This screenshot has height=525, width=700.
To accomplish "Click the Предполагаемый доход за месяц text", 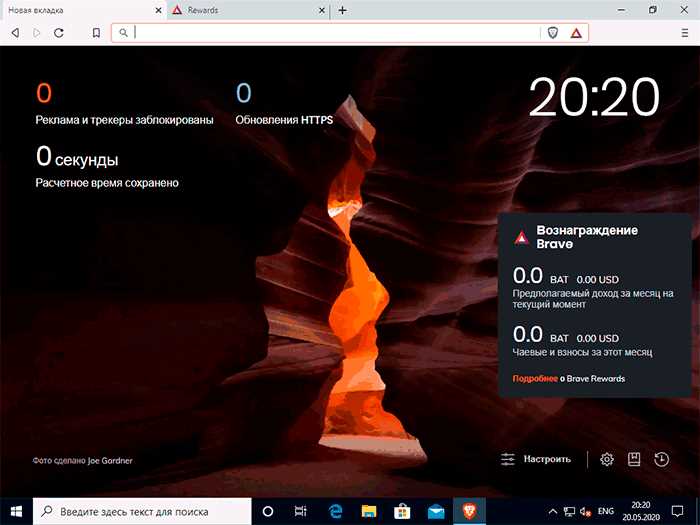I will click(593, 299).
